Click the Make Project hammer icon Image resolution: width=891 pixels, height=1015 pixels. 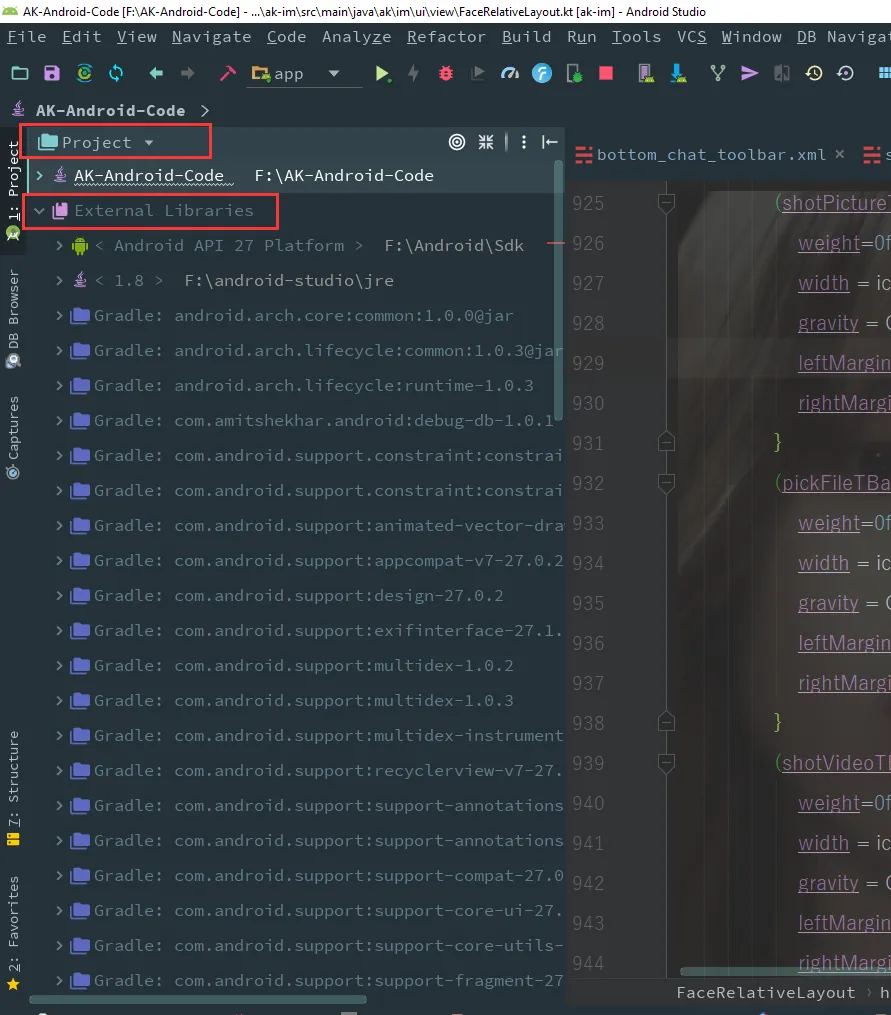tap(227, 73)
